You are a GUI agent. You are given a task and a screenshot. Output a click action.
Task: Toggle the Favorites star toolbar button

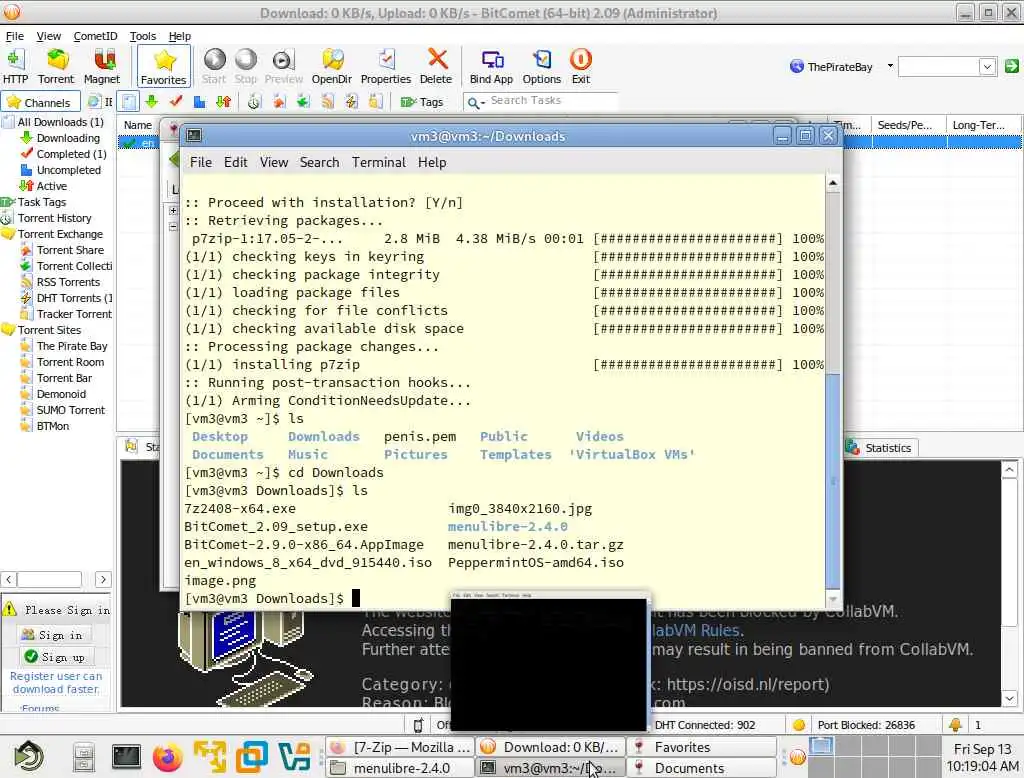(x=163, y=66)
